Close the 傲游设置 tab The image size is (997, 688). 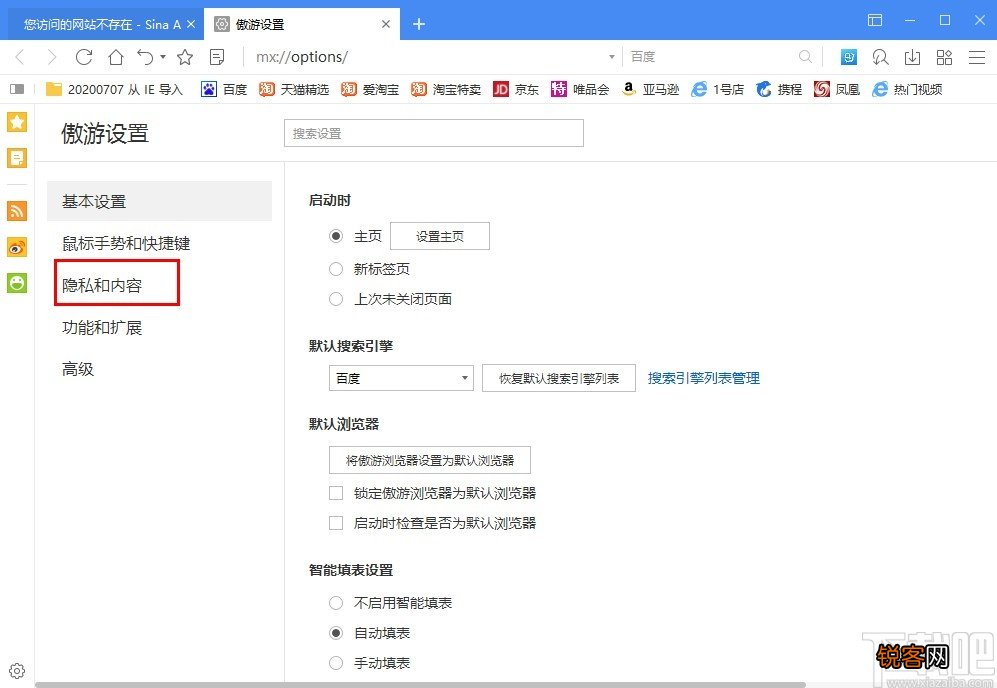coord(386,24)
